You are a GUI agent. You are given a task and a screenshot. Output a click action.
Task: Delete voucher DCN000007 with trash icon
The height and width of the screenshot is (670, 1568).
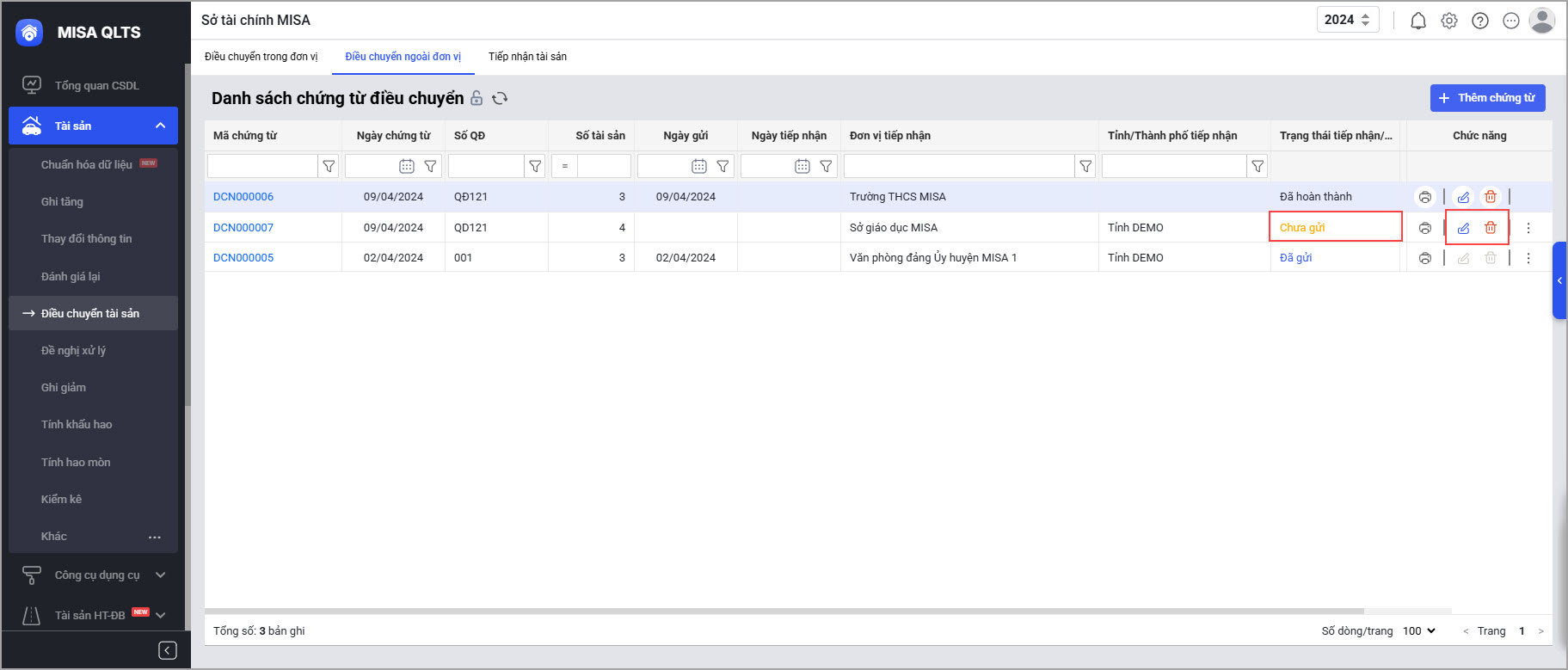(x=1491, y=228)
